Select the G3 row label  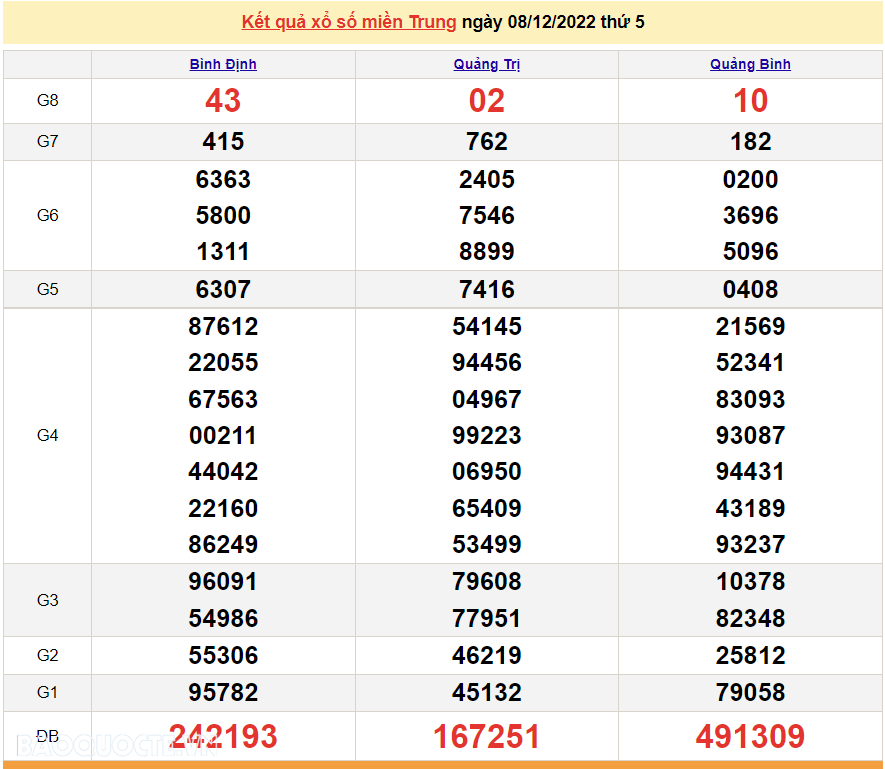[47, 599]
